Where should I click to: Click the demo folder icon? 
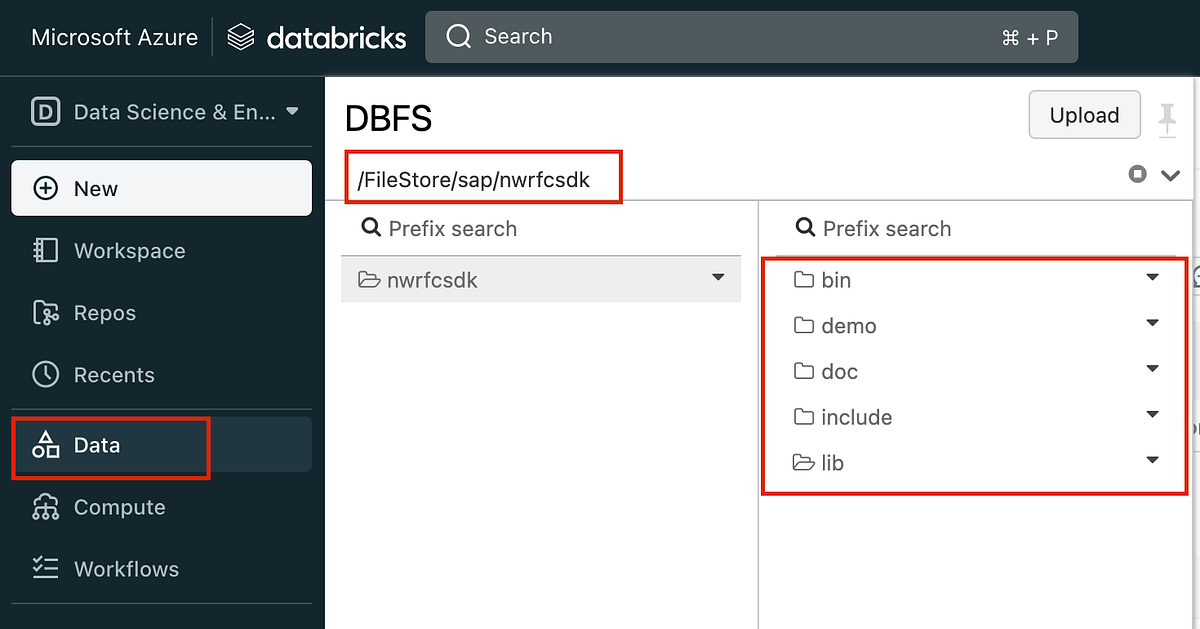805,326
